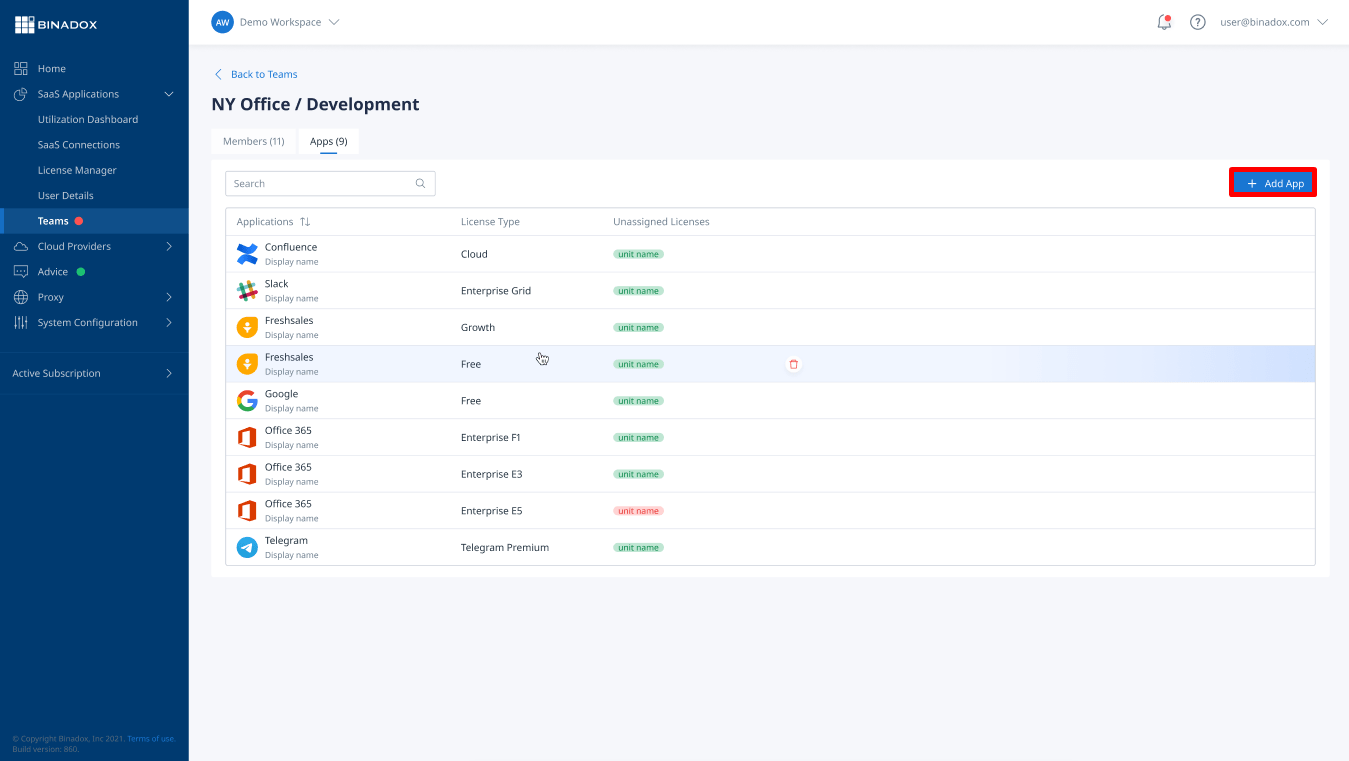
Task: Click the back arrow beside Back to Teams
Action: point(219,74)
